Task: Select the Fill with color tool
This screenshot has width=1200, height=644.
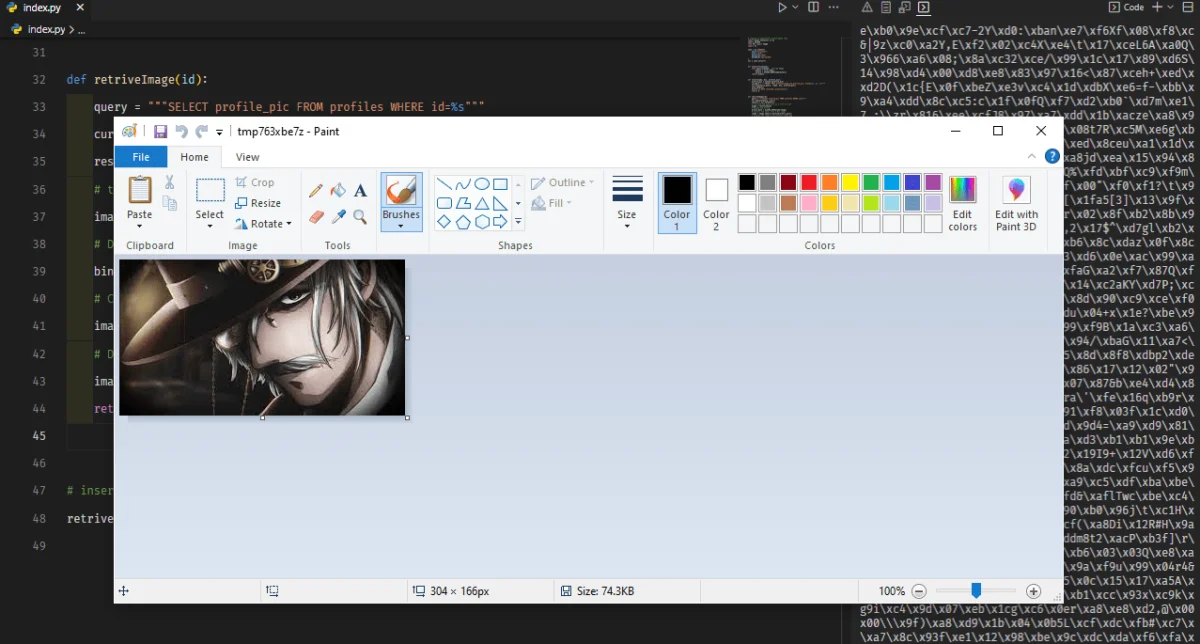Action: (x=340, y=190)
